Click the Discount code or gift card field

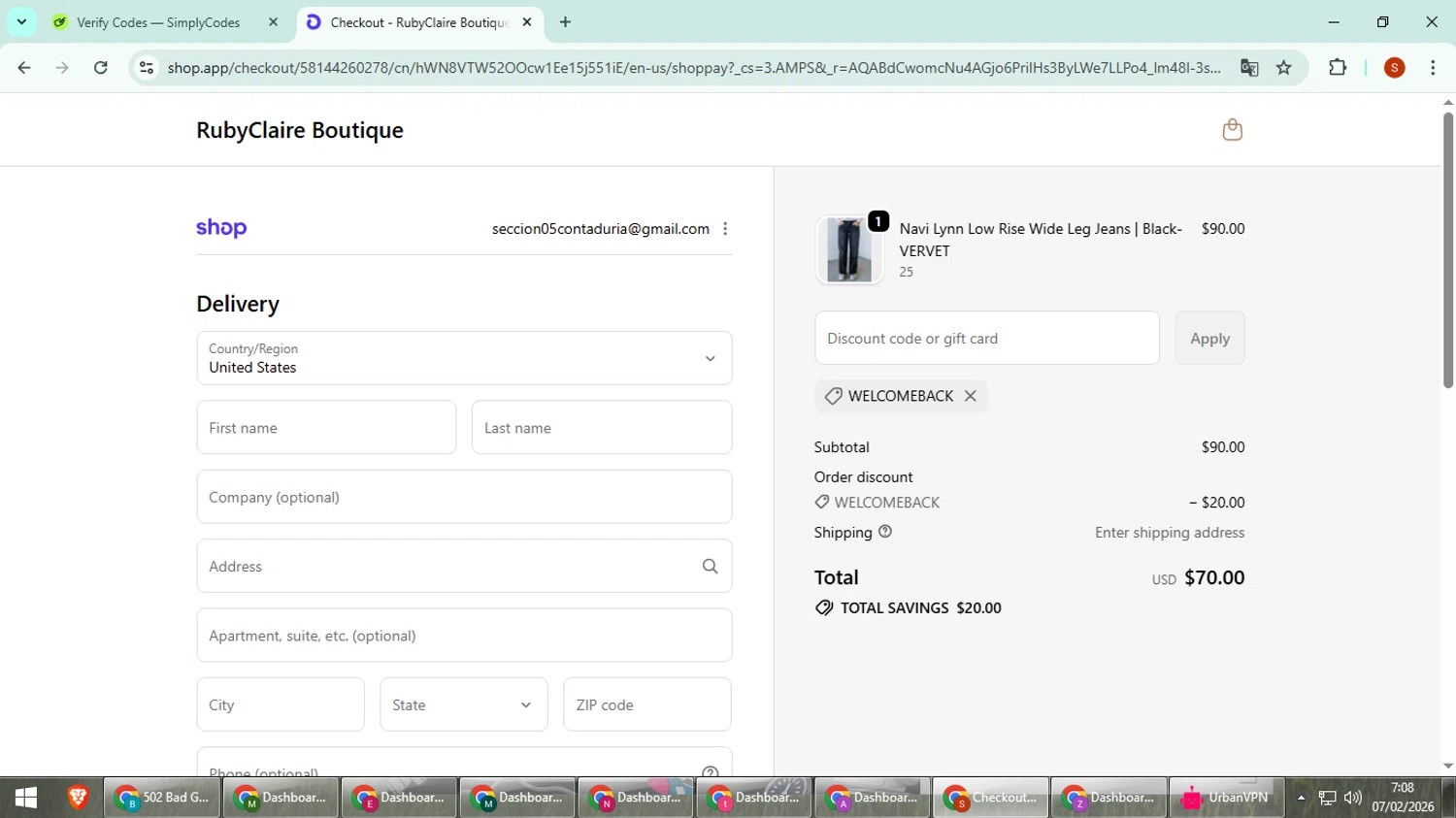coord(987,339)
